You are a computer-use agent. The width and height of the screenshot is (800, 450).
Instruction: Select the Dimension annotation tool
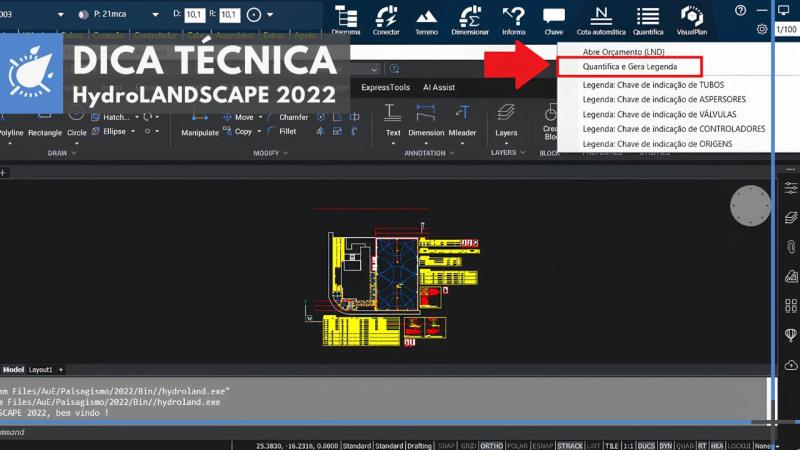click(426, 120)
